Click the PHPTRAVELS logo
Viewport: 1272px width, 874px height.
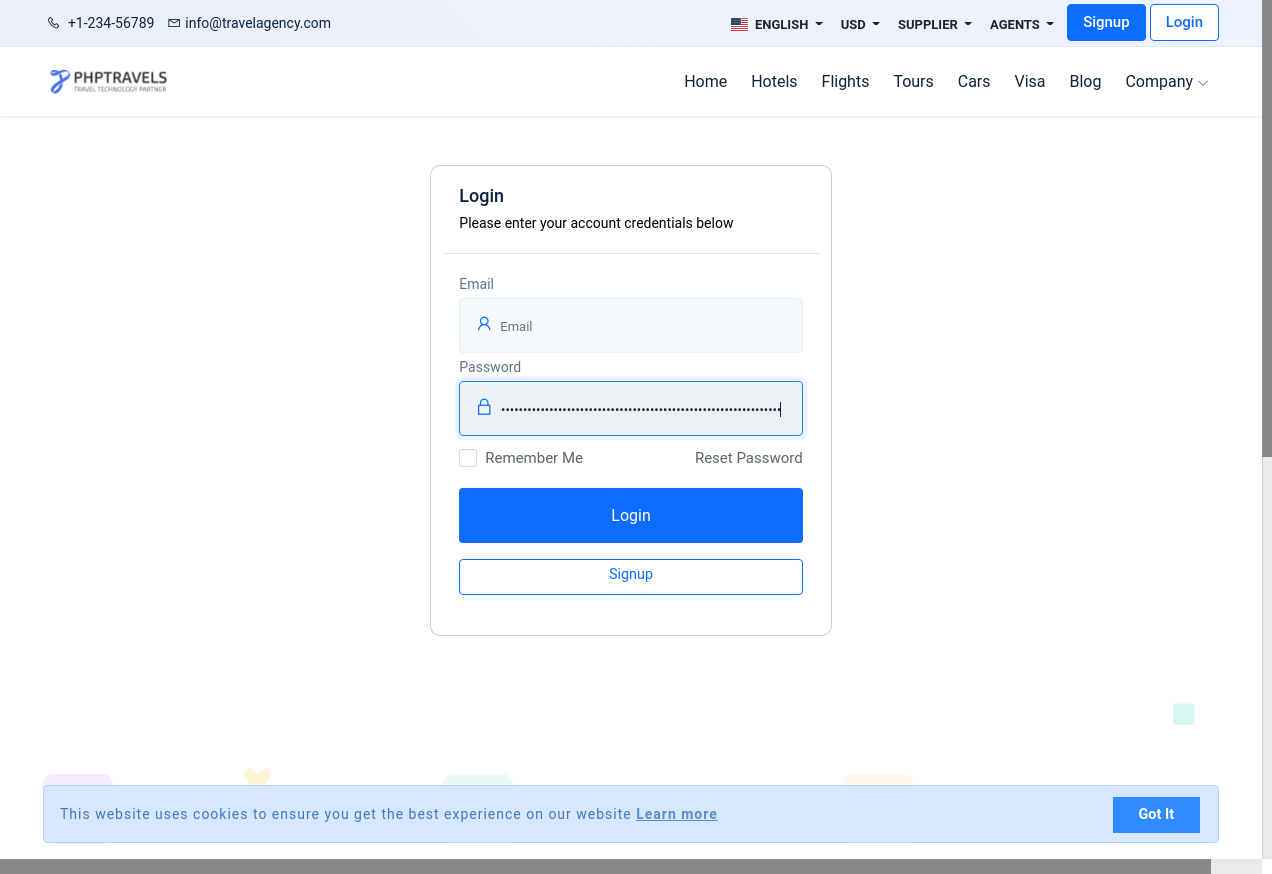tap(108, 81)
